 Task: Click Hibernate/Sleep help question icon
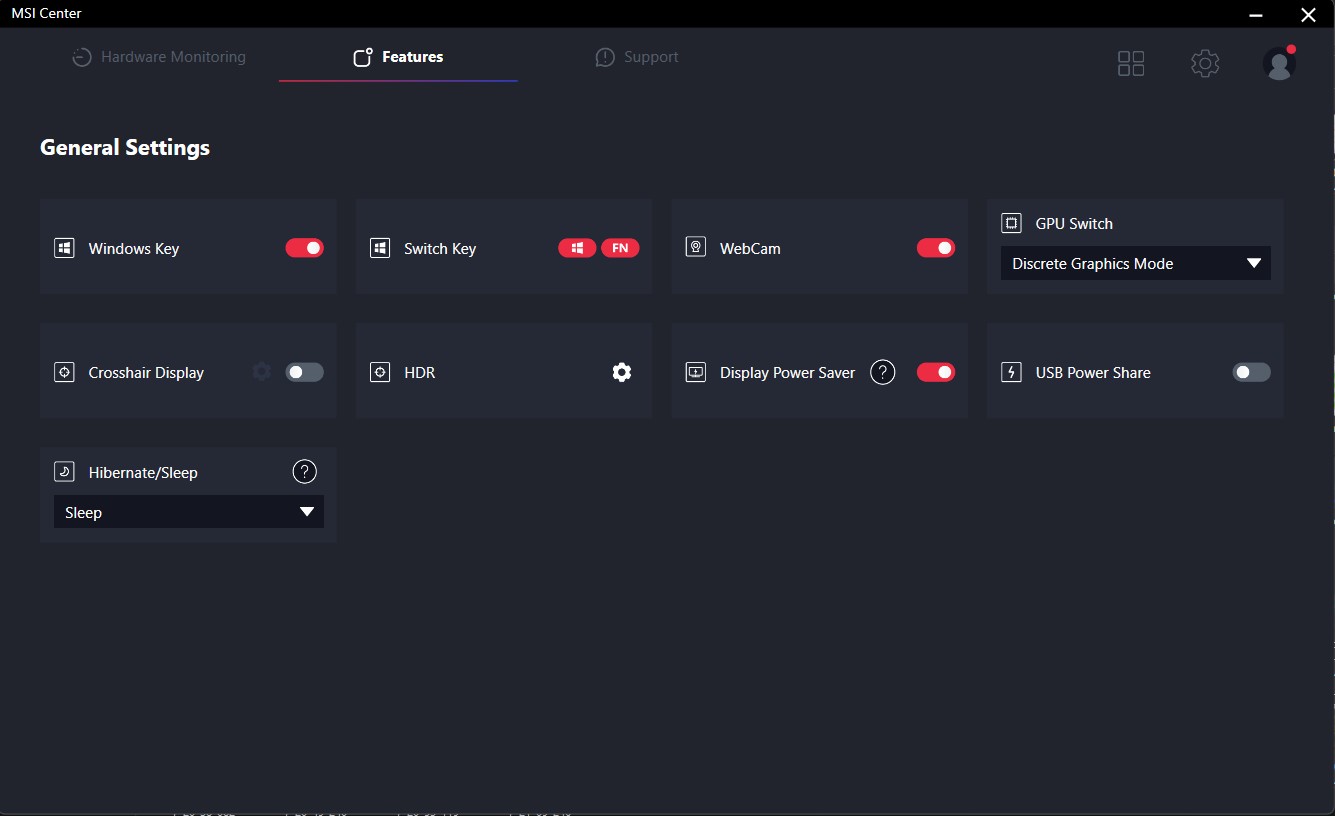tap(304, 472)
